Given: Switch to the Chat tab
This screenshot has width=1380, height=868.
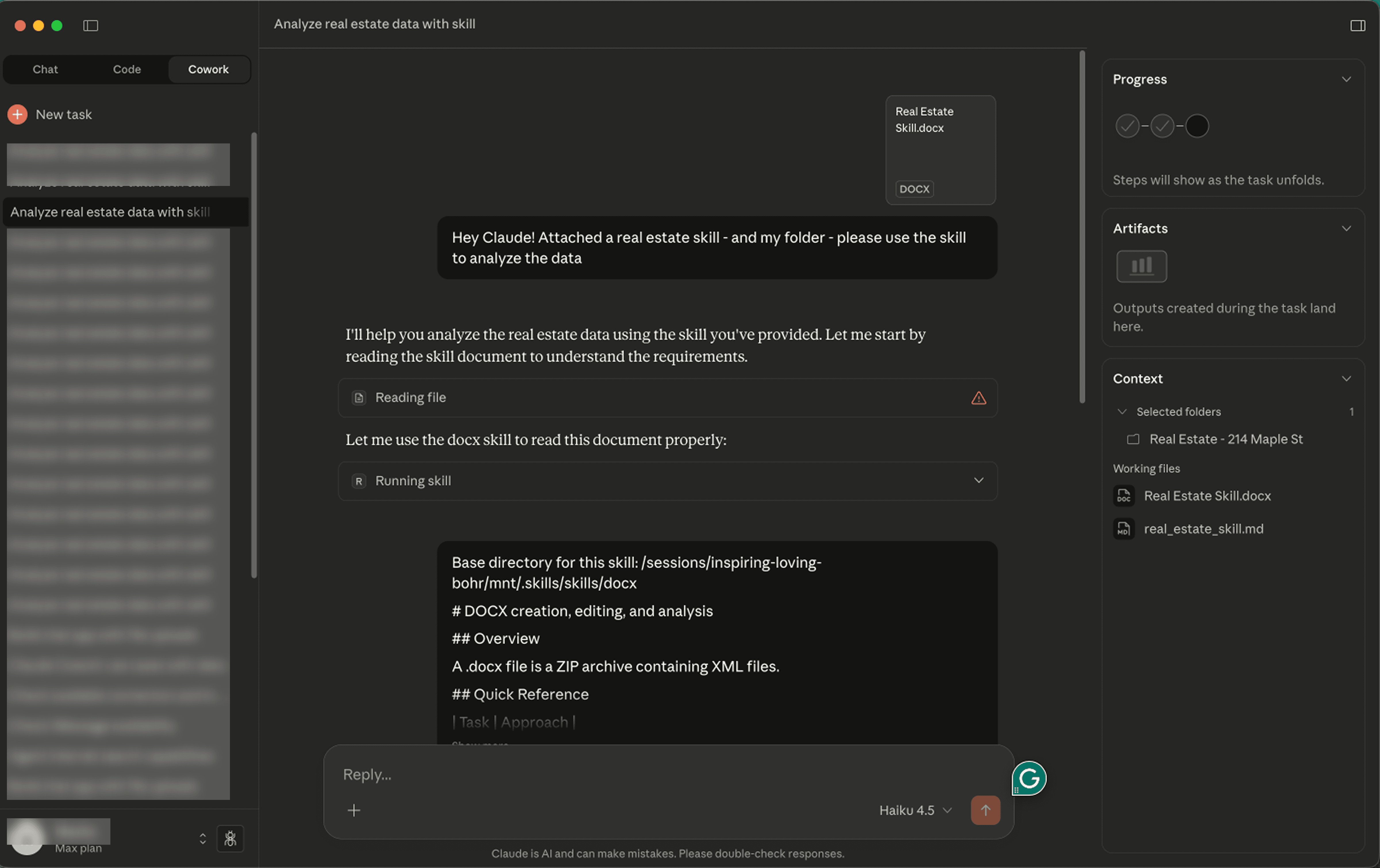Looking at the screenshot, I should (45, 69).
